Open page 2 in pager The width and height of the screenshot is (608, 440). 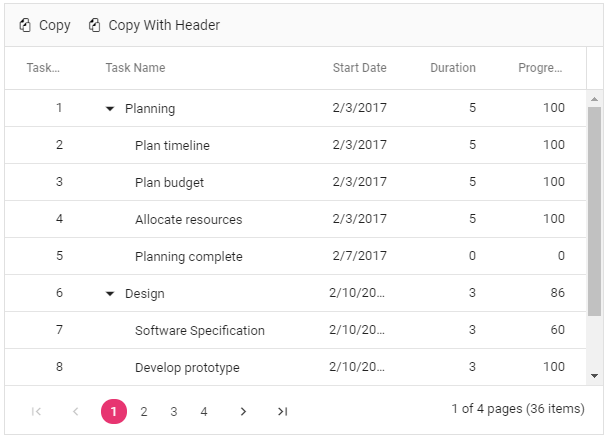144,411
